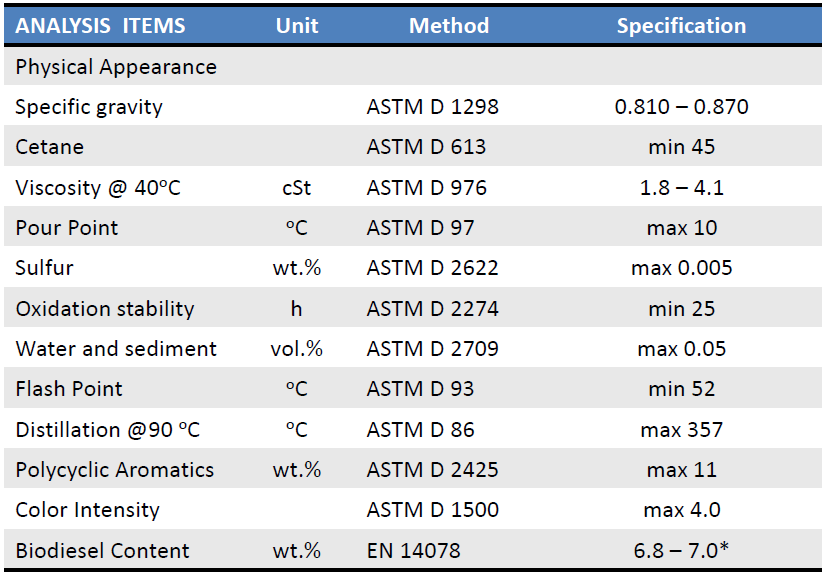Click the vol.% unit cell
826x576 pixels.
[297, 349]
